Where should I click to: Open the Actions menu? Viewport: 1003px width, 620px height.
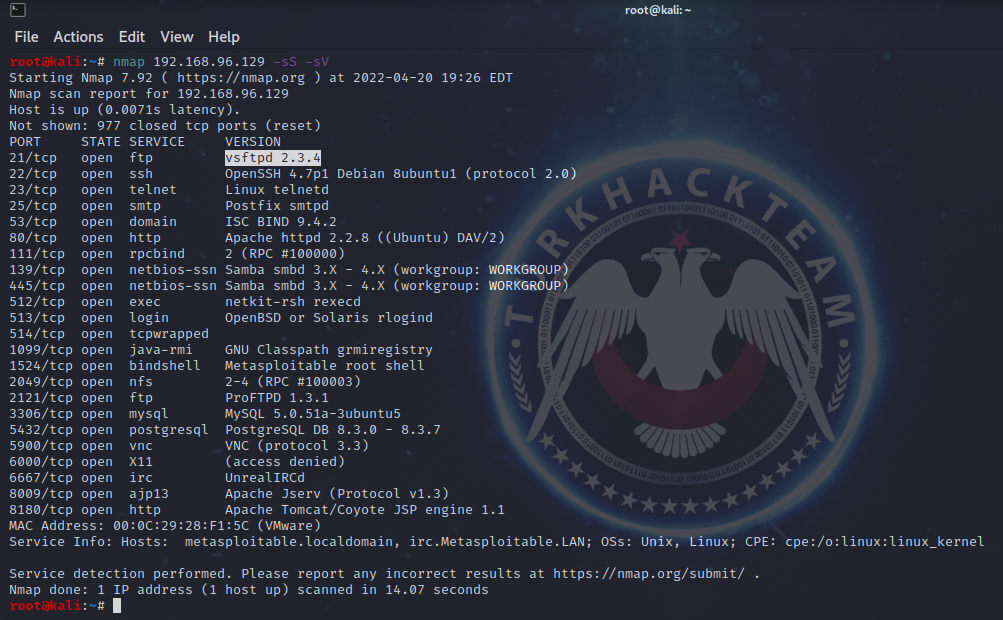pyautogui.click(x=78, y=37)
